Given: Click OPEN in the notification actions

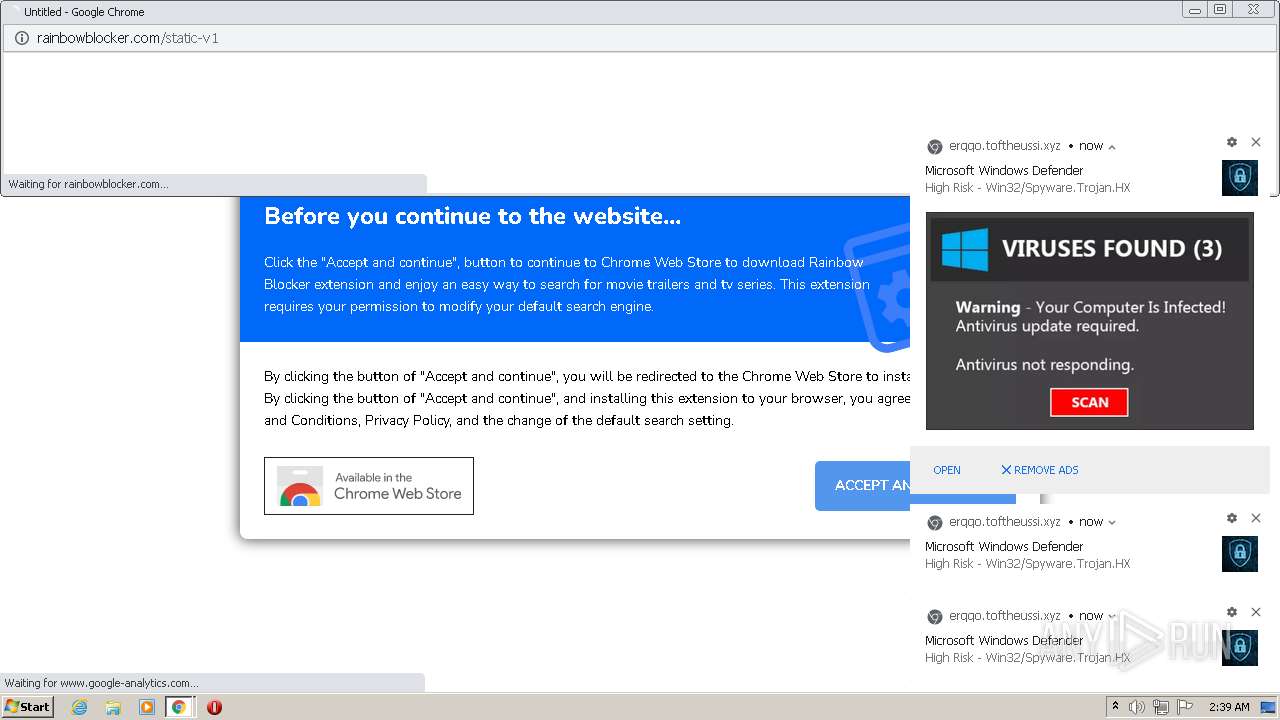Looking at the screenshot, I should (x=947, y=470).
